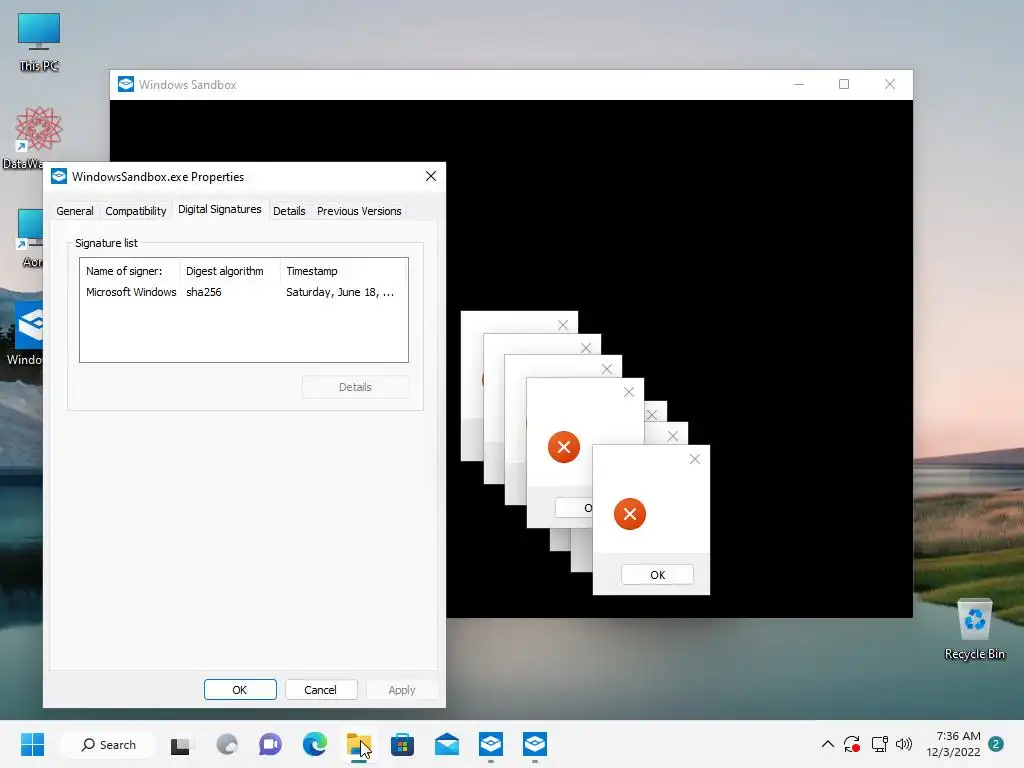This screenshot has width=1024, height=768.
Task: Click the Saturday, June 18 timestamp cell
Action: point(340,292)
